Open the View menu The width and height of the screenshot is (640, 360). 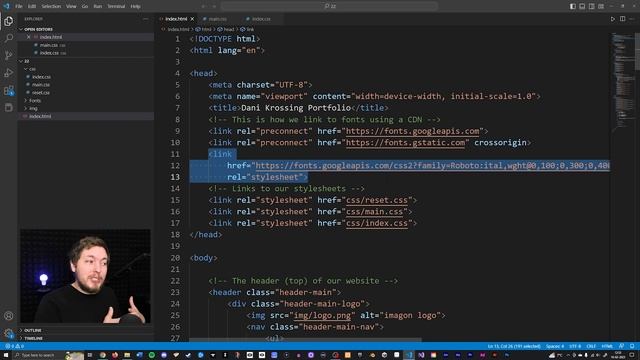[71, 6]
